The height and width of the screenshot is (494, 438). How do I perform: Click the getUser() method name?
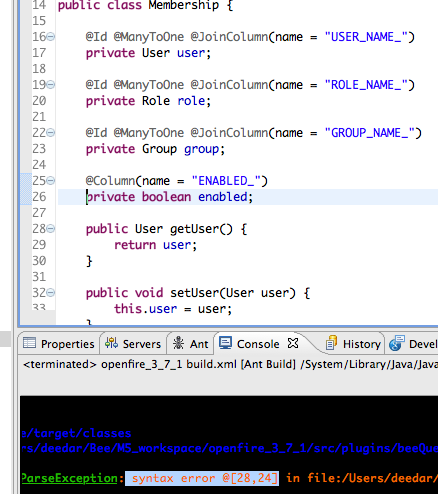tap(201, 229)
